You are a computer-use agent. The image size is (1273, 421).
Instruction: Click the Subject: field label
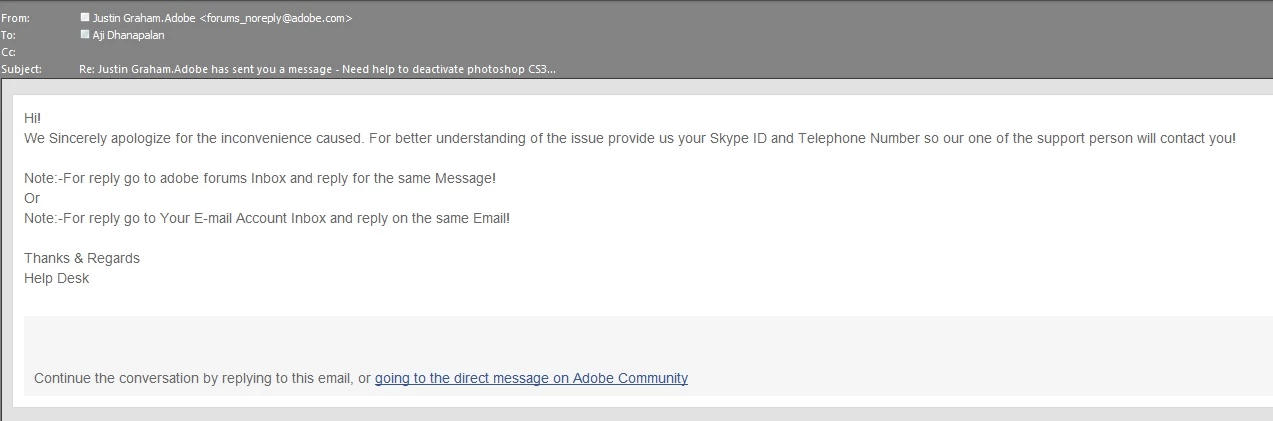22,69
